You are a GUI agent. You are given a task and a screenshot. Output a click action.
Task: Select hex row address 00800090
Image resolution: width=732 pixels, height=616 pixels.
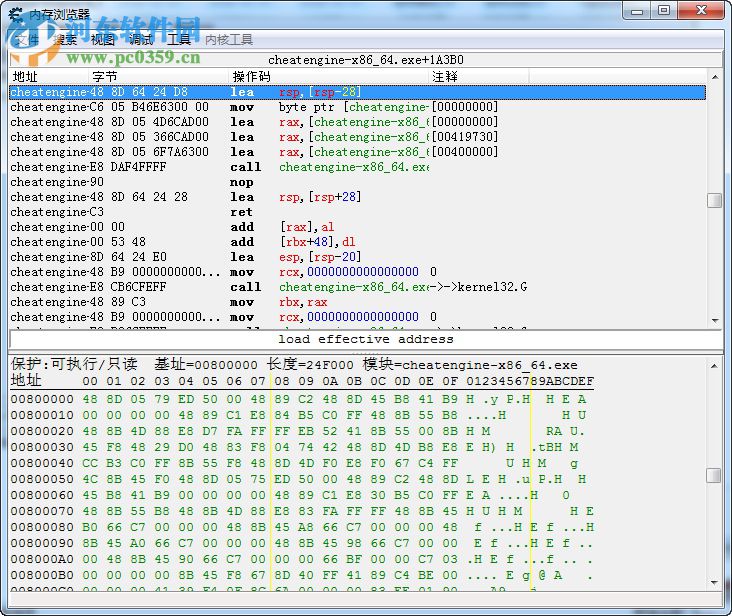tap(42, 543)
